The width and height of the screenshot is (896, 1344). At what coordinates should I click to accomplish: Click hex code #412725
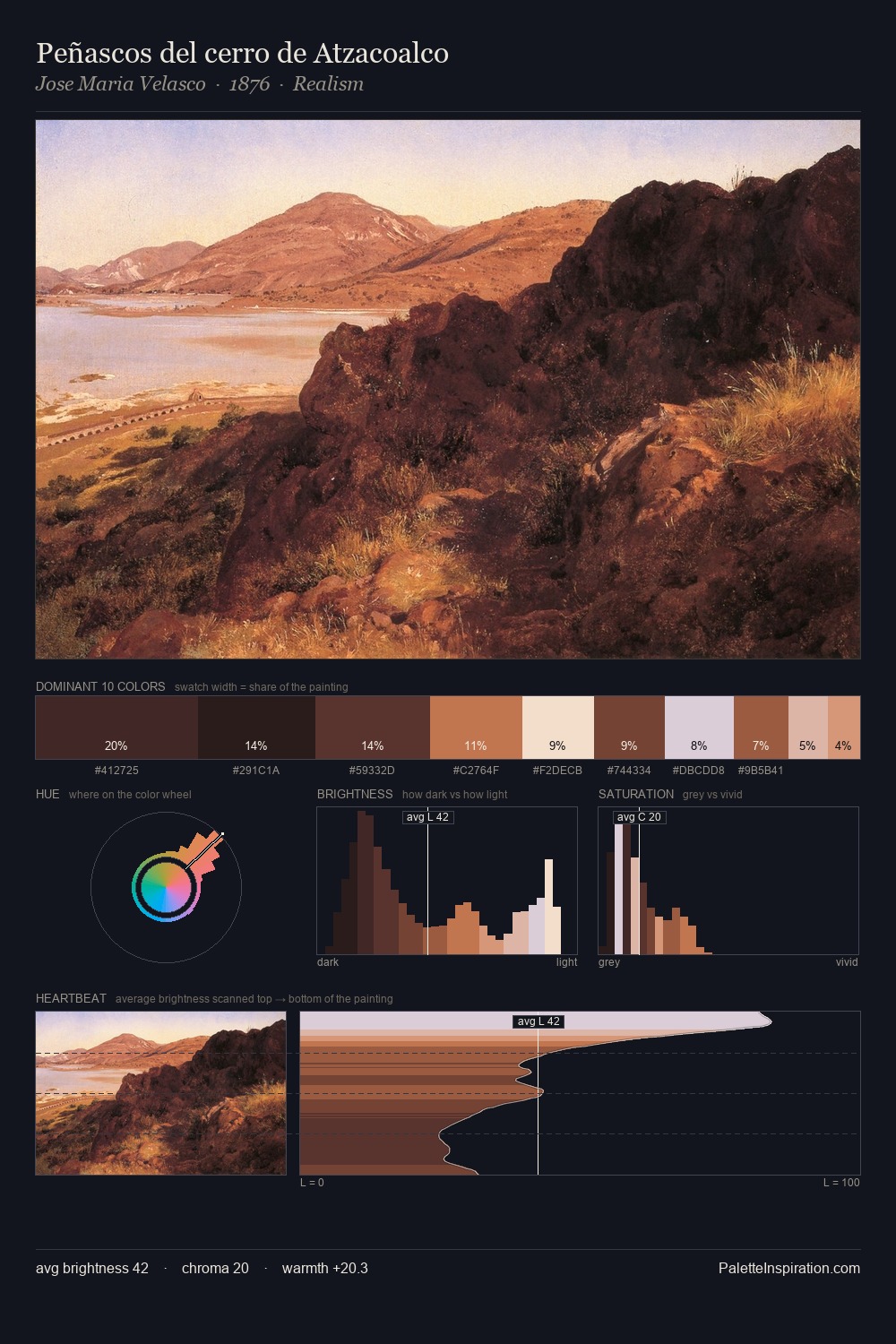point(116,771)
